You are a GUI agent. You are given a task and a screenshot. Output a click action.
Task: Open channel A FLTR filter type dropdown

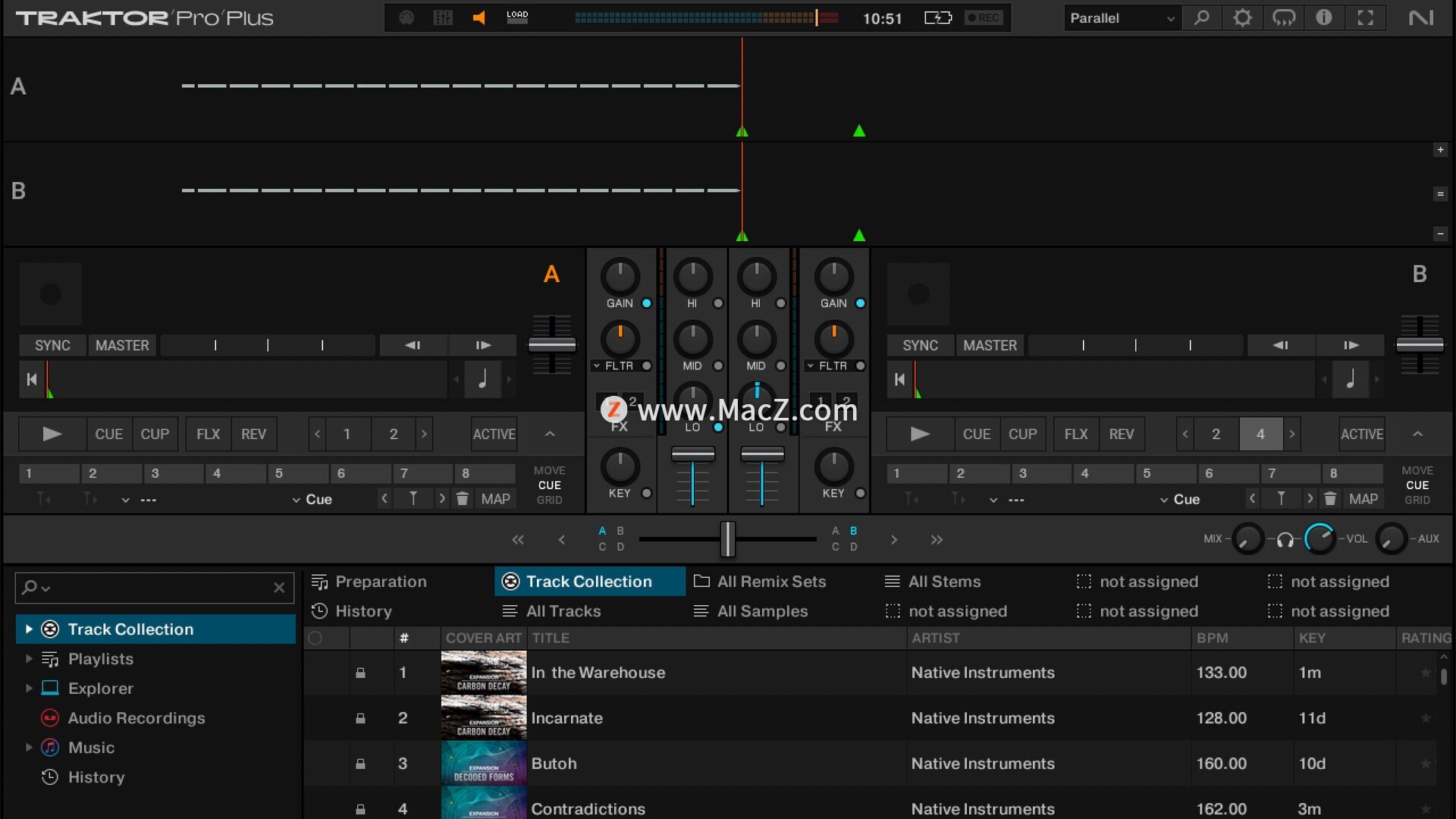pyautogui.click(x=613, y=366)
